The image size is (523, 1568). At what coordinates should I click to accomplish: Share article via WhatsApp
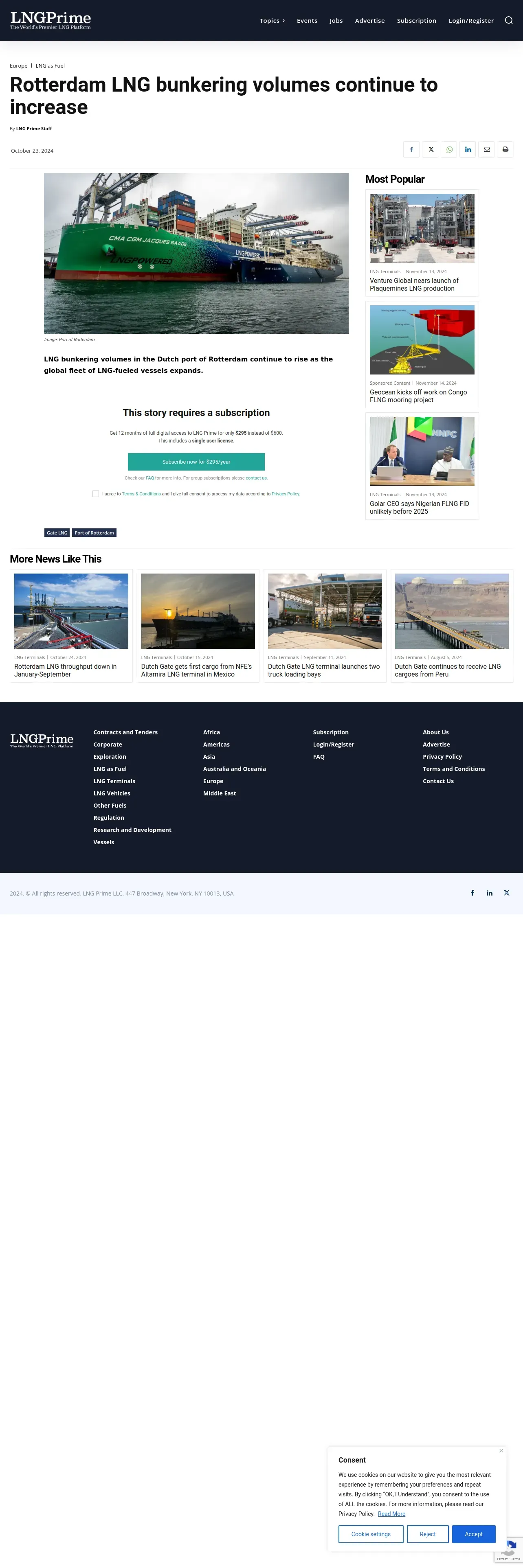pos(449,150)
